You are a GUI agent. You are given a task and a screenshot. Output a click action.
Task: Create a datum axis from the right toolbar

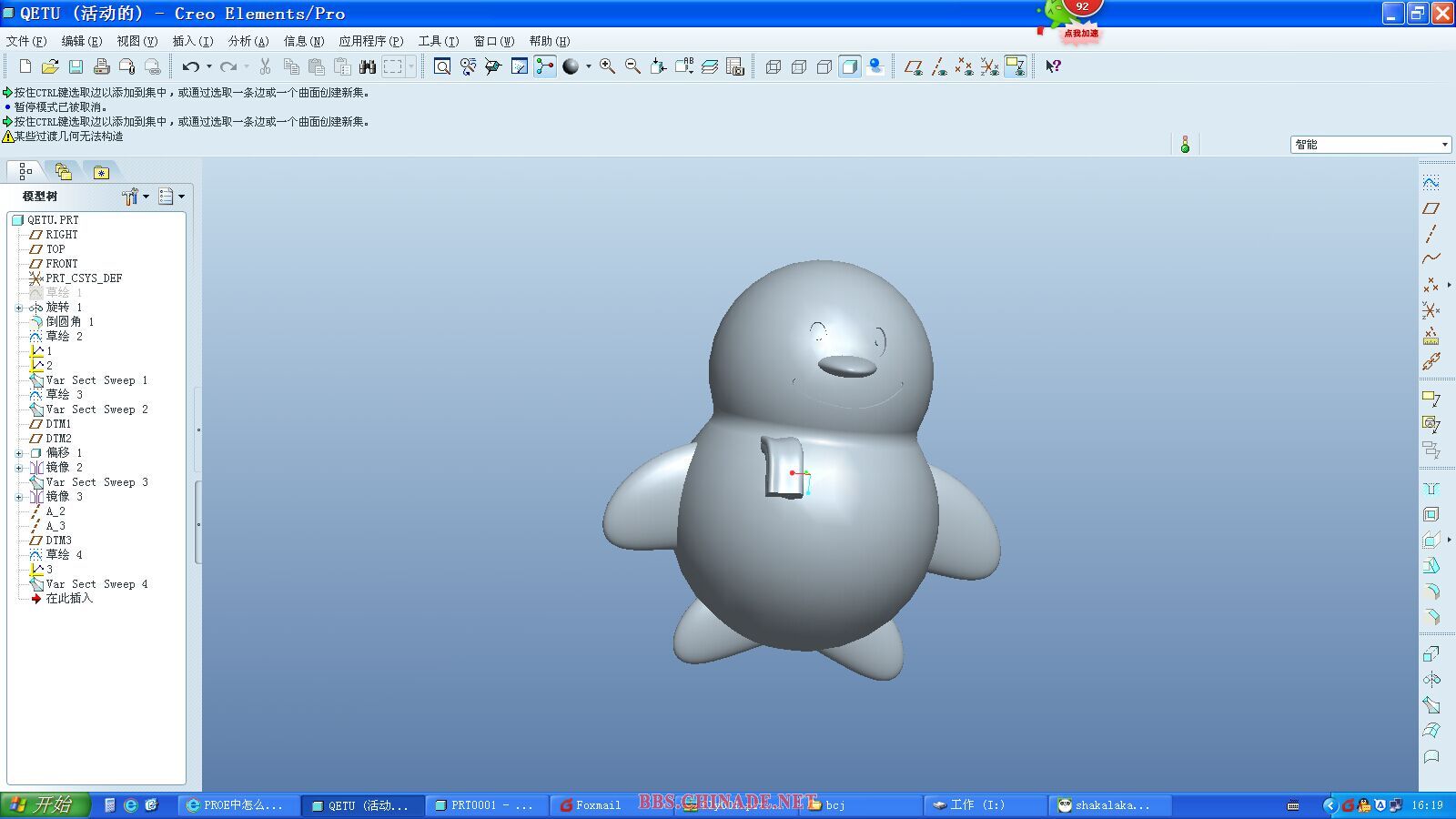coord(1431,234)
